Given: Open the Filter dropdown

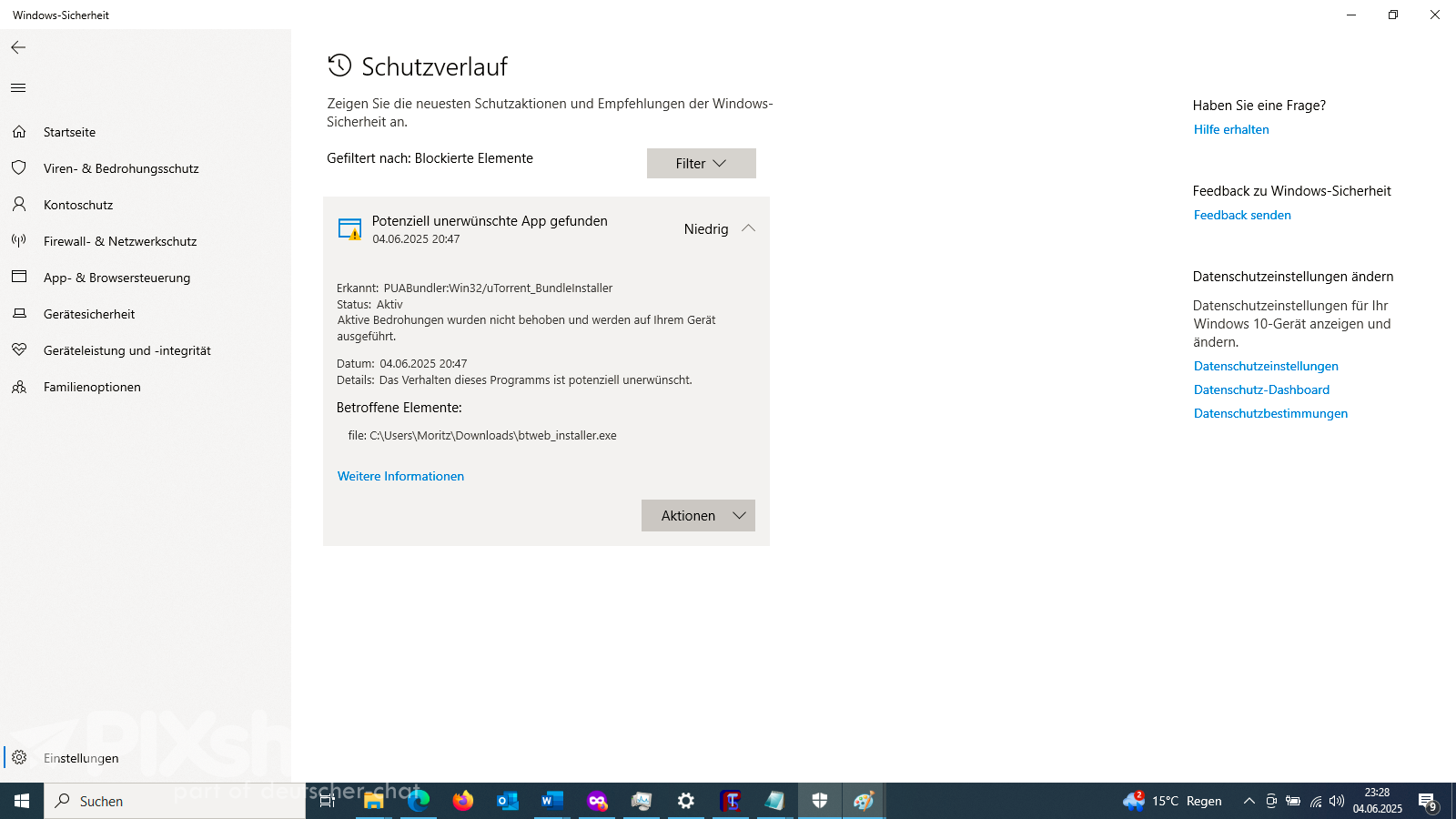Looking at the screenshot, I should coord(701,164).
